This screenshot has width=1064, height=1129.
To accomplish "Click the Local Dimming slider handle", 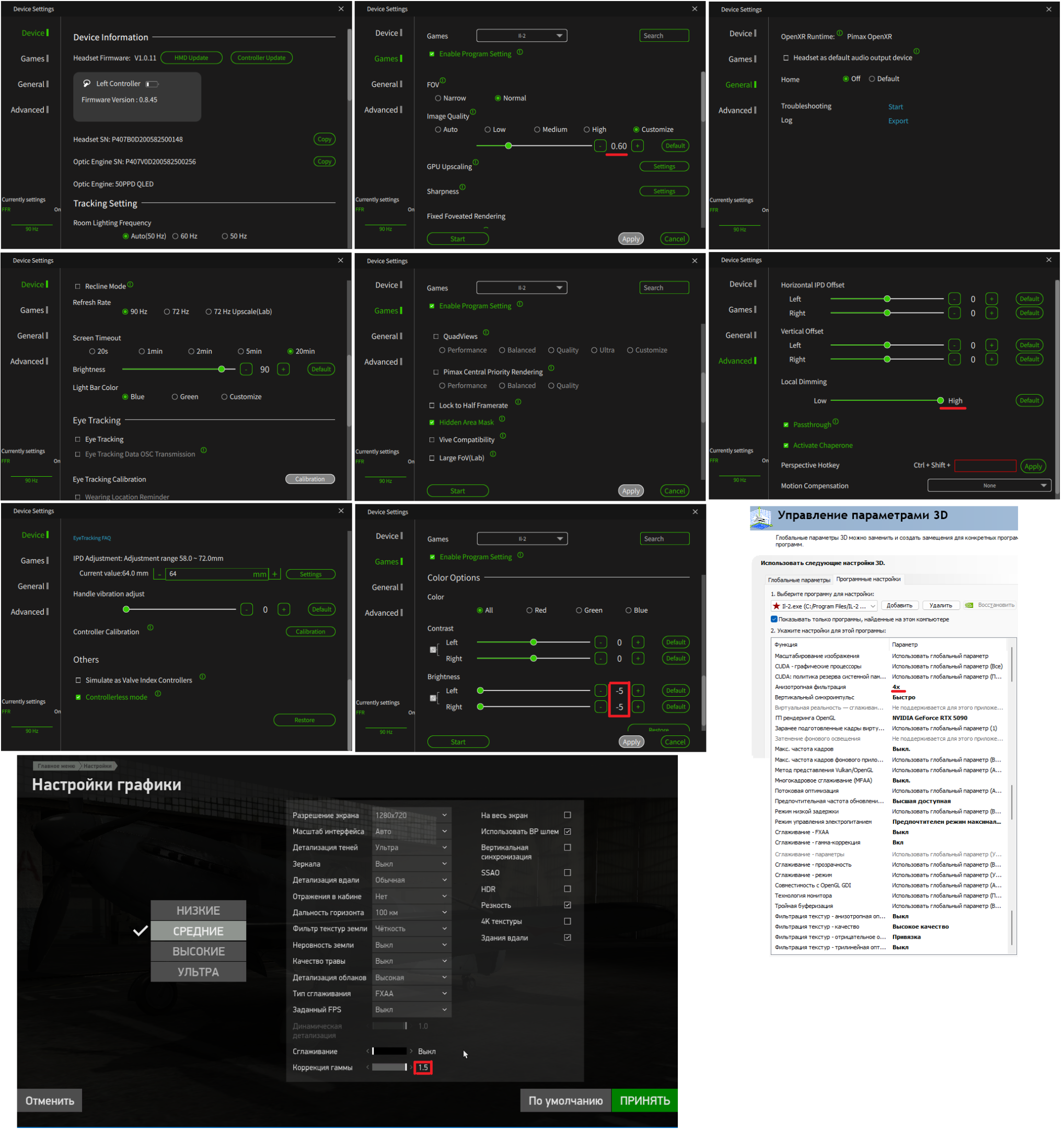I will 941,401.
